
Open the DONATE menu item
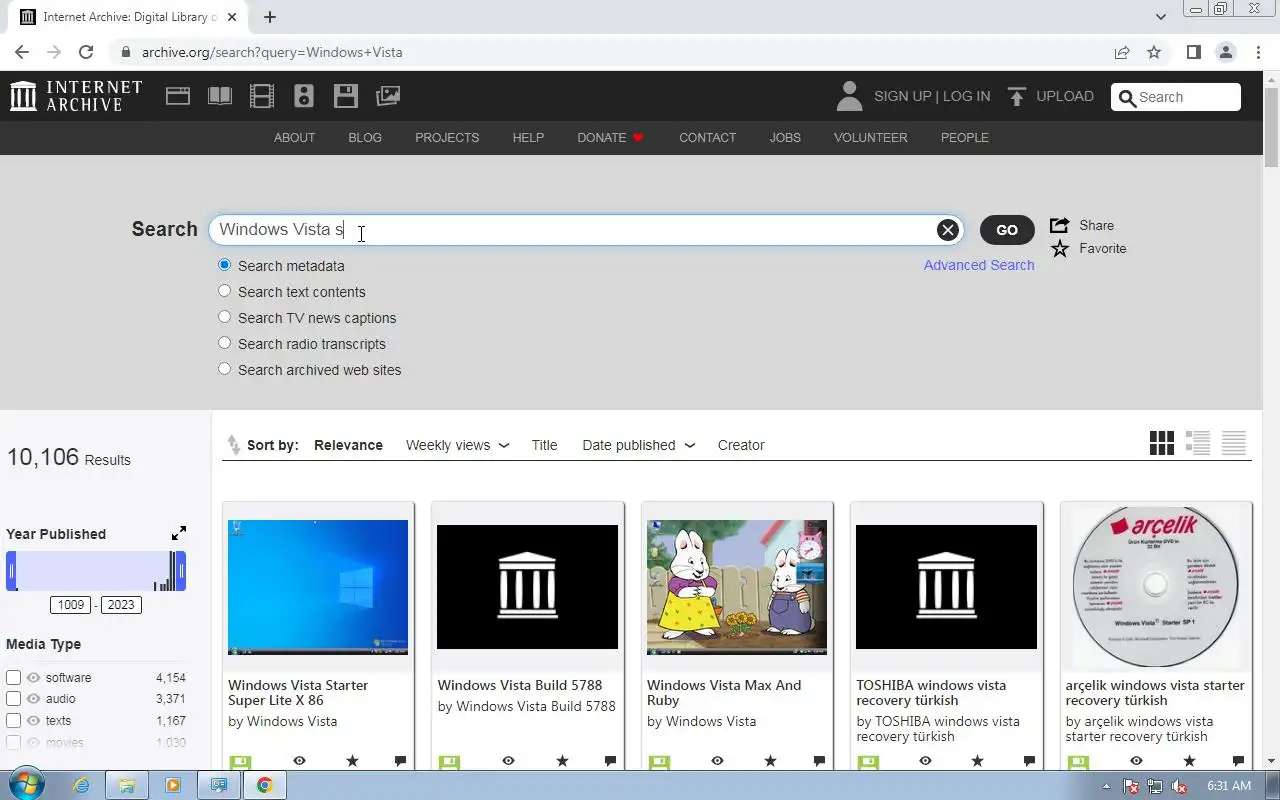tap(611, 138)
